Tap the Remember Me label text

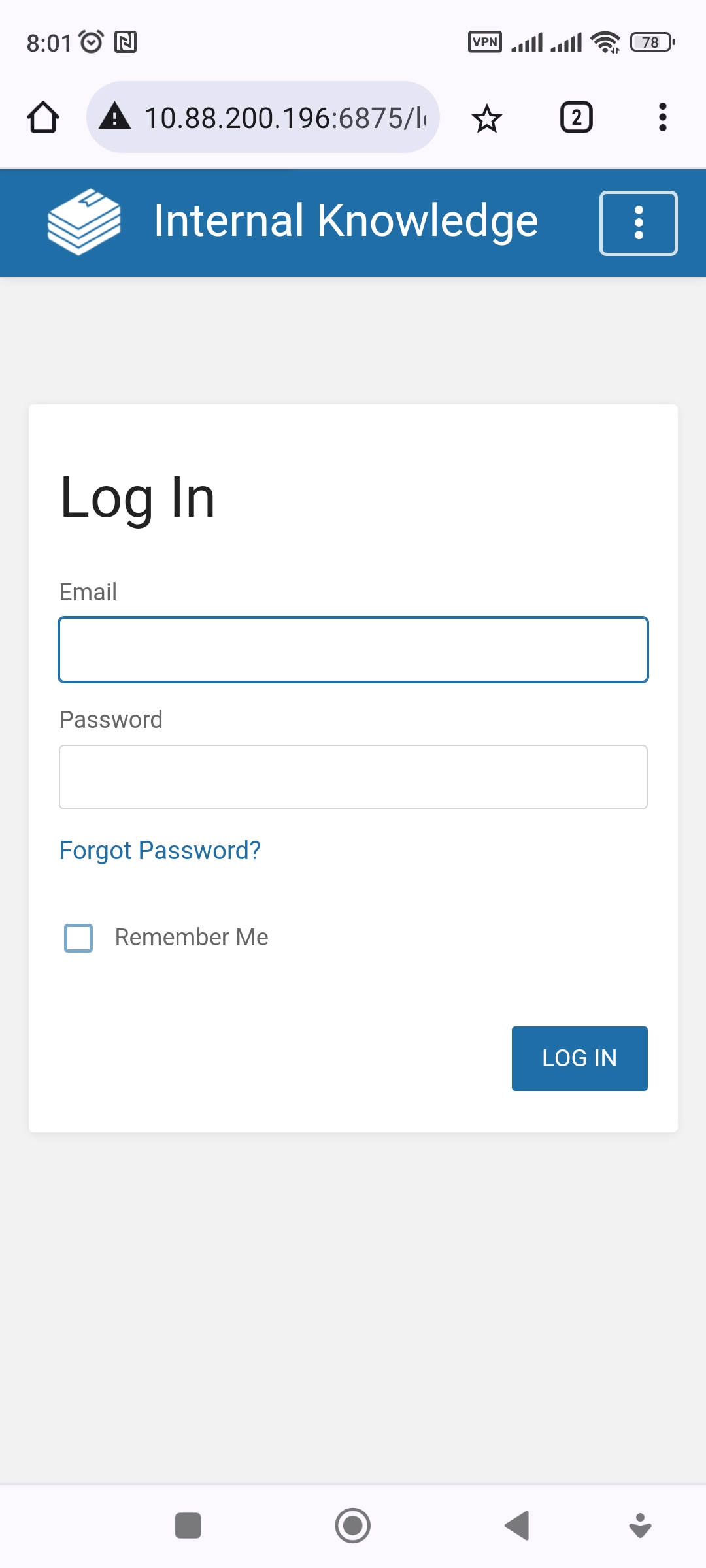(x=192, y=938)
